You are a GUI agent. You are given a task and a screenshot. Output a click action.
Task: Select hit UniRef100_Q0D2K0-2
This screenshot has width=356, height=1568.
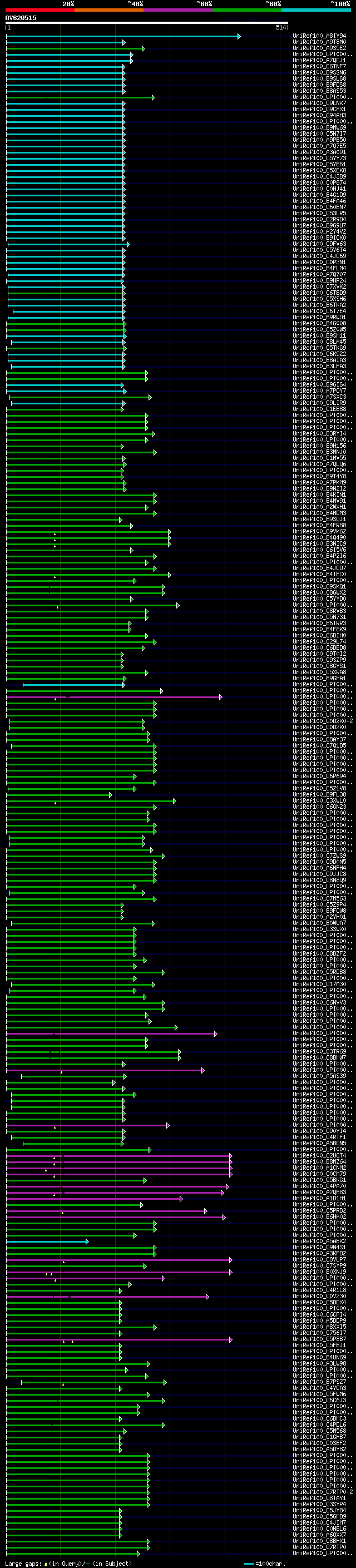coord(323,721)
